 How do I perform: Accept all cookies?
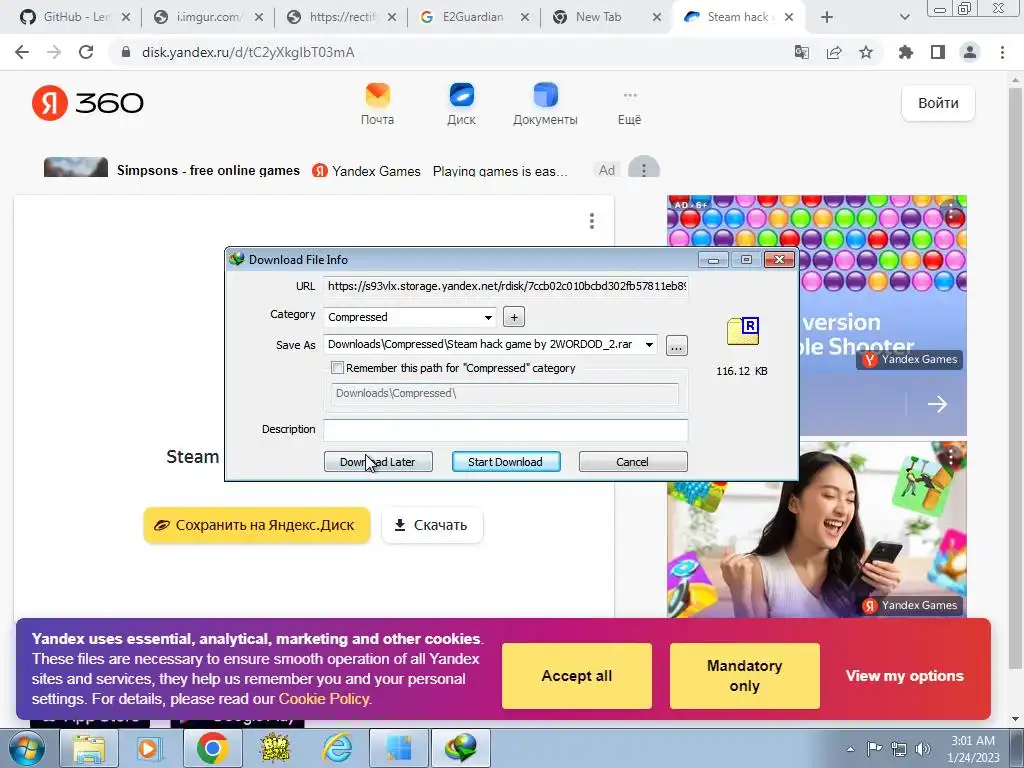[x=577, y=676]
